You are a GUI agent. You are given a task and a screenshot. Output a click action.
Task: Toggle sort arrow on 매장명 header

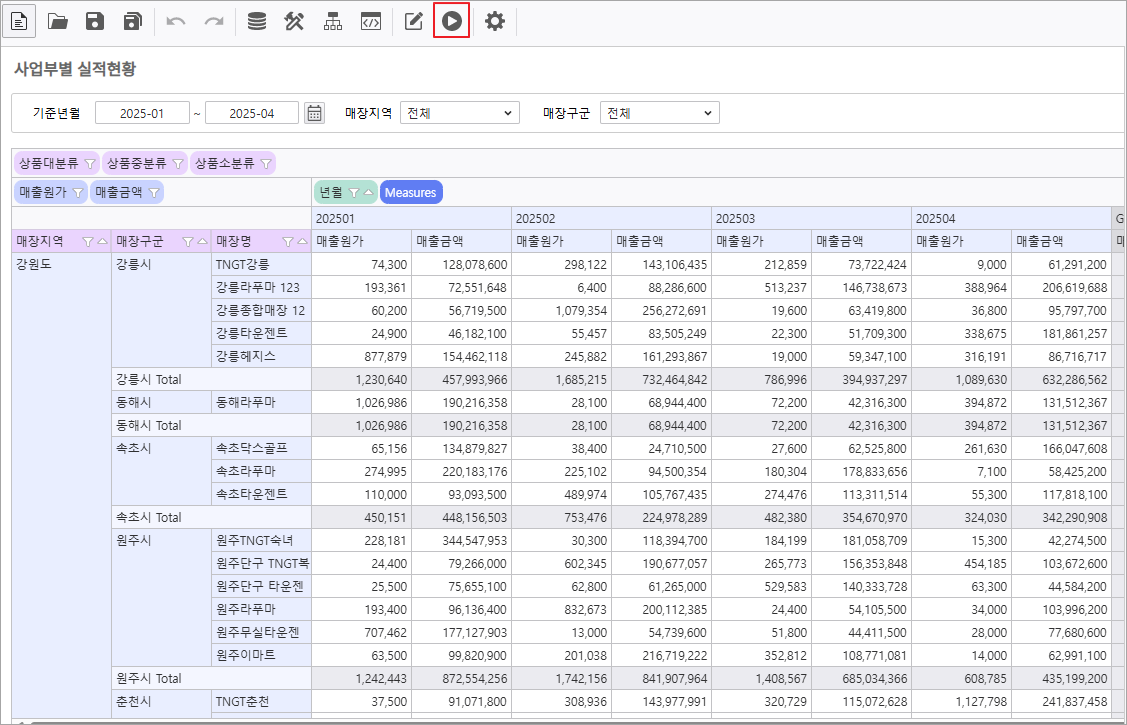(x=302, y=241)
